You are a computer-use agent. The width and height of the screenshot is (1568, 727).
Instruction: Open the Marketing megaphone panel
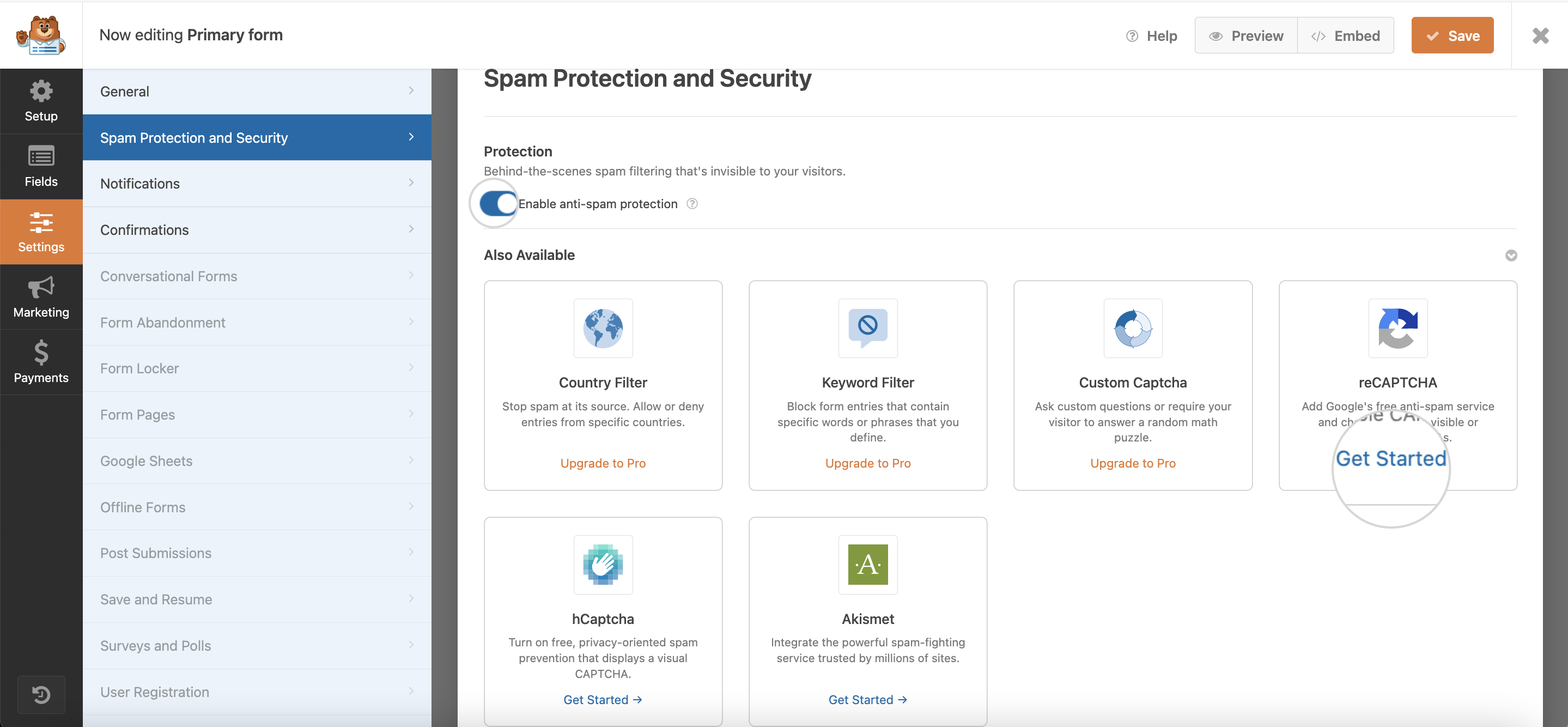(x=41, y=297)
